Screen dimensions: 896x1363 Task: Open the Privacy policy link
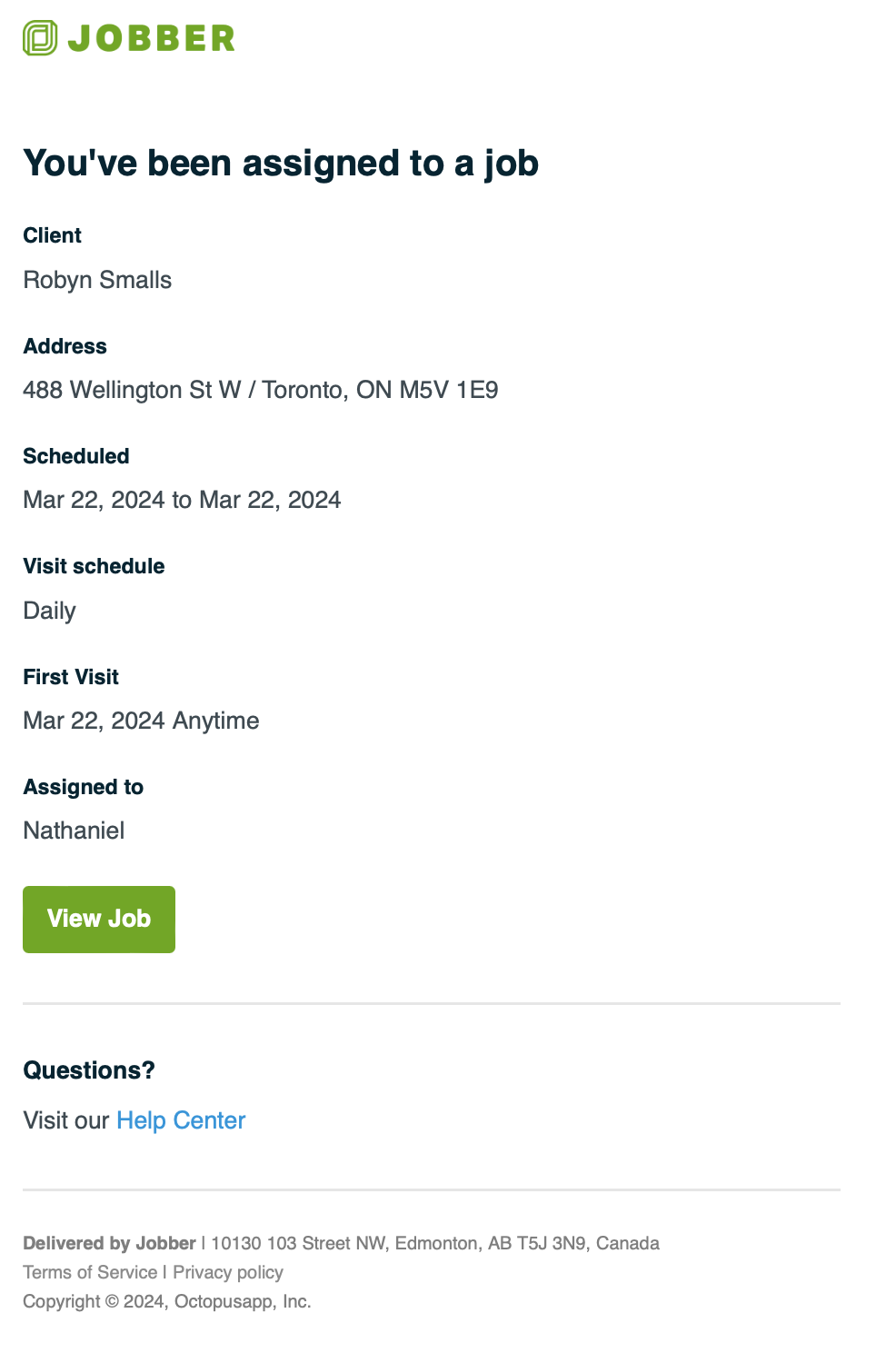tap(228, 1271)
